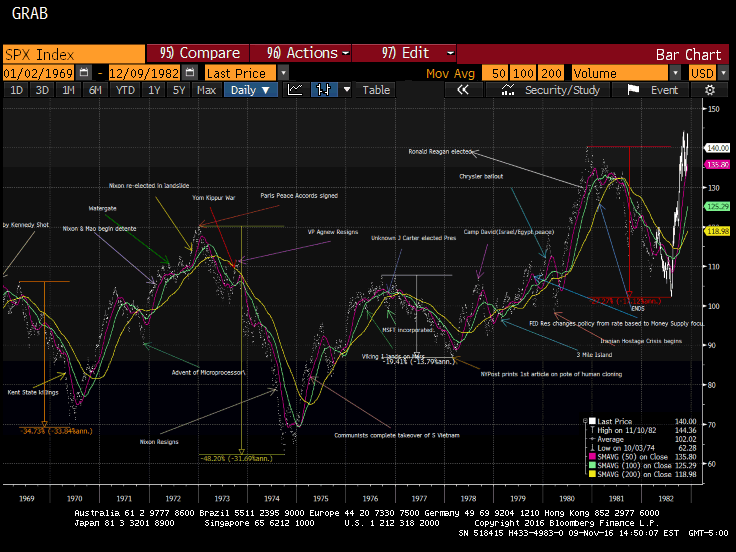This screenshot has height=552, width=736.
Task: Open the USD currency dropdown
Action: [x=723, y=73]
